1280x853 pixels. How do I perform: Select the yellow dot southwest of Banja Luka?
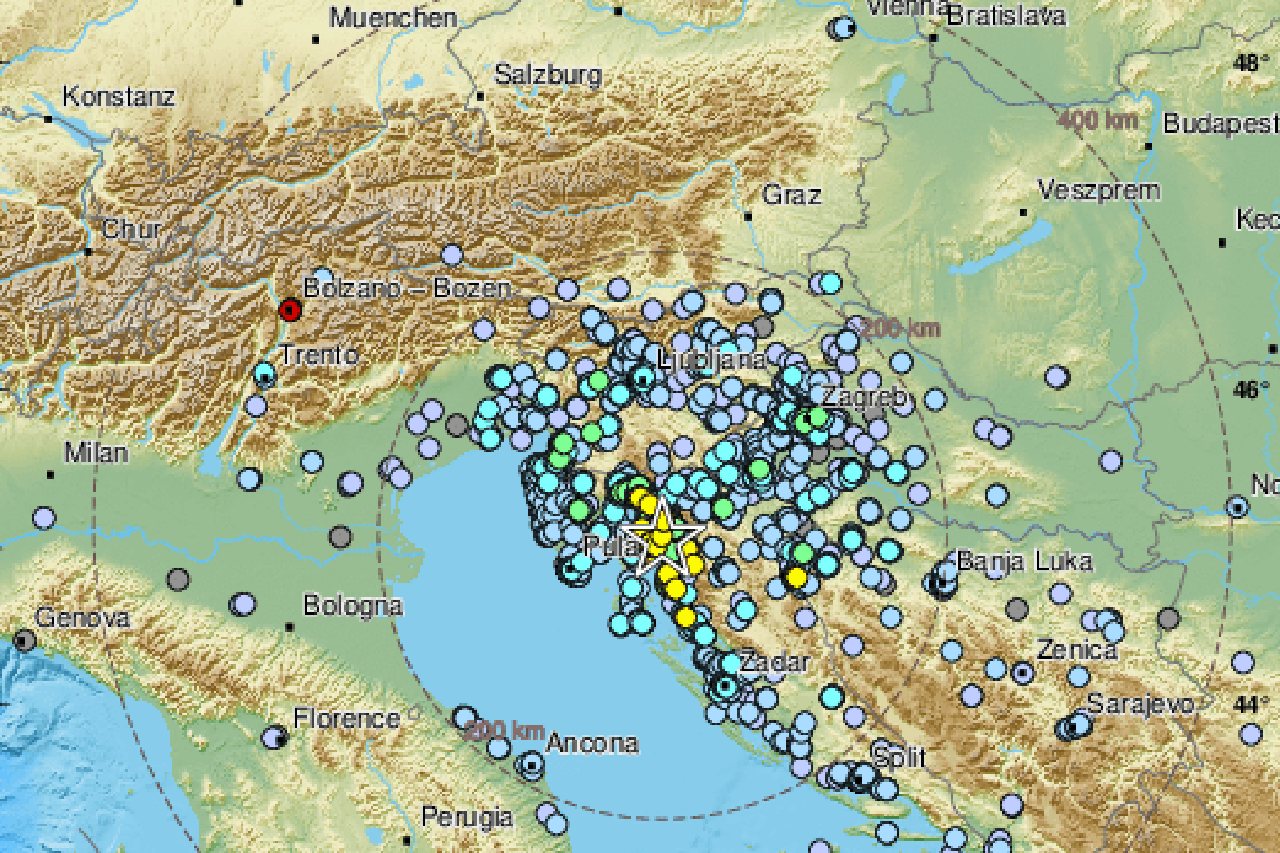click(796, 577)
